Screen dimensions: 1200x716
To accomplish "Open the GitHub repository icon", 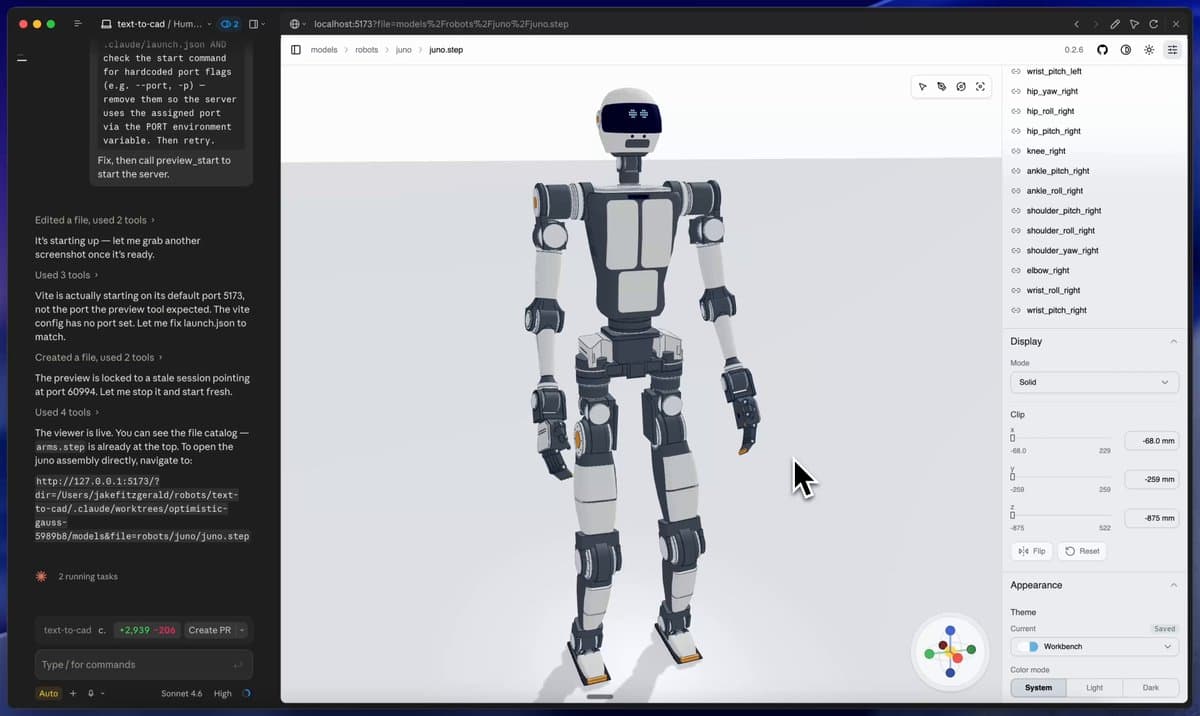I will point(1103,50).
